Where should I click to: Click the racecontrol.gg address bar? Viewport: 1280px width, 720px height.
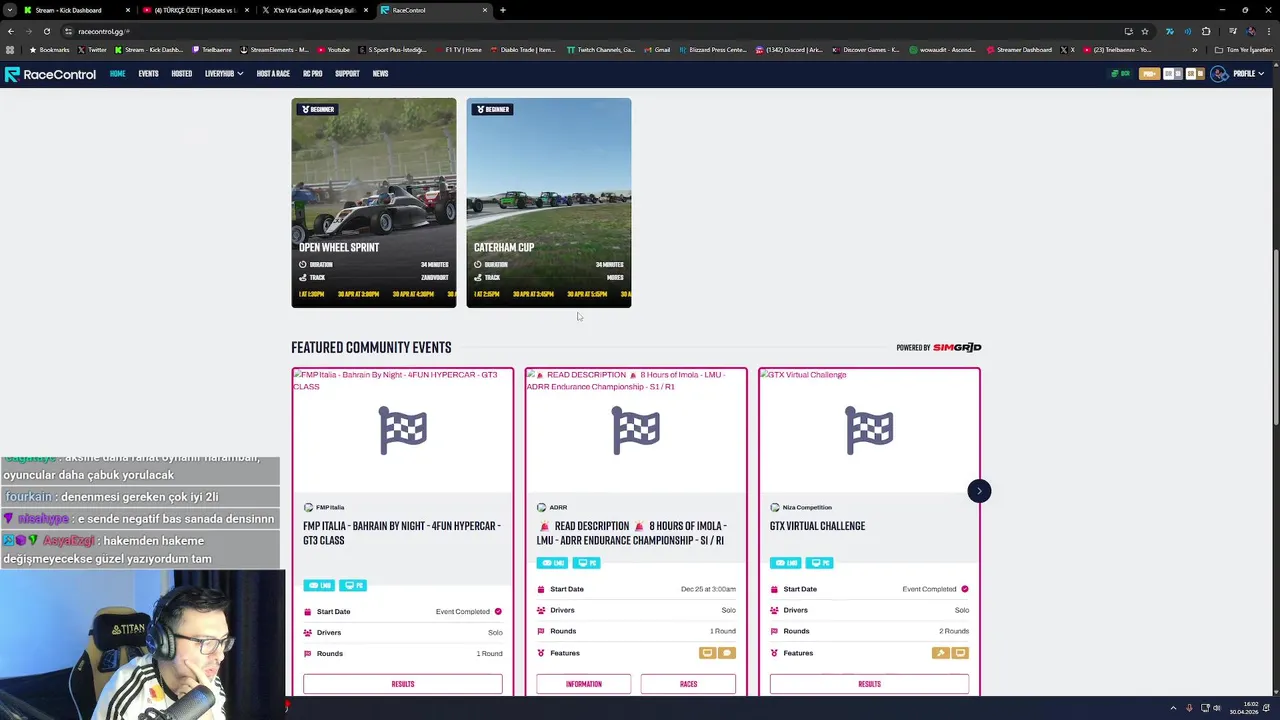click(x=590, y=31)
